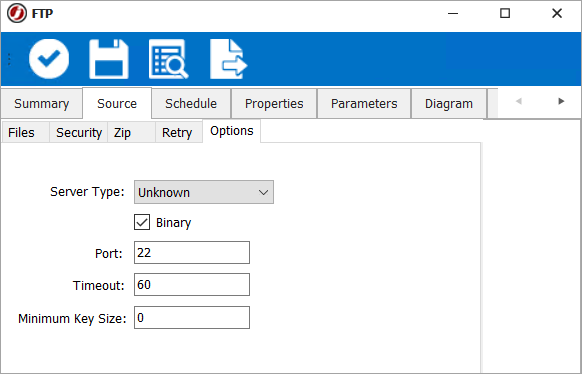Open the Diagram tab
Image resolution: width=582 pixels, height=374 pixels.
[x=449, y=104]
